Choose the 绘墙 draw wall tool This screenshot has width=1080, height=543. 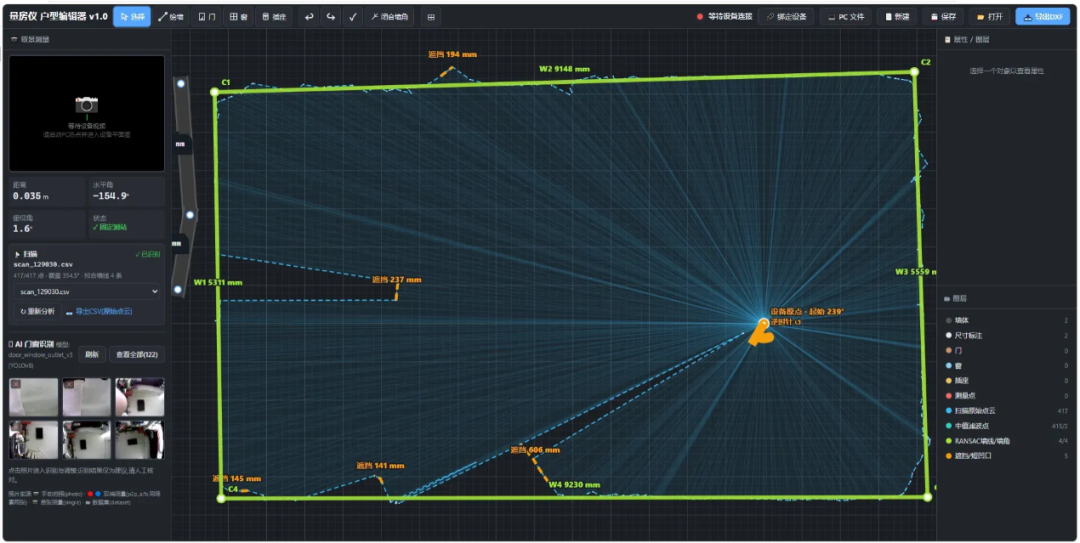170,17
